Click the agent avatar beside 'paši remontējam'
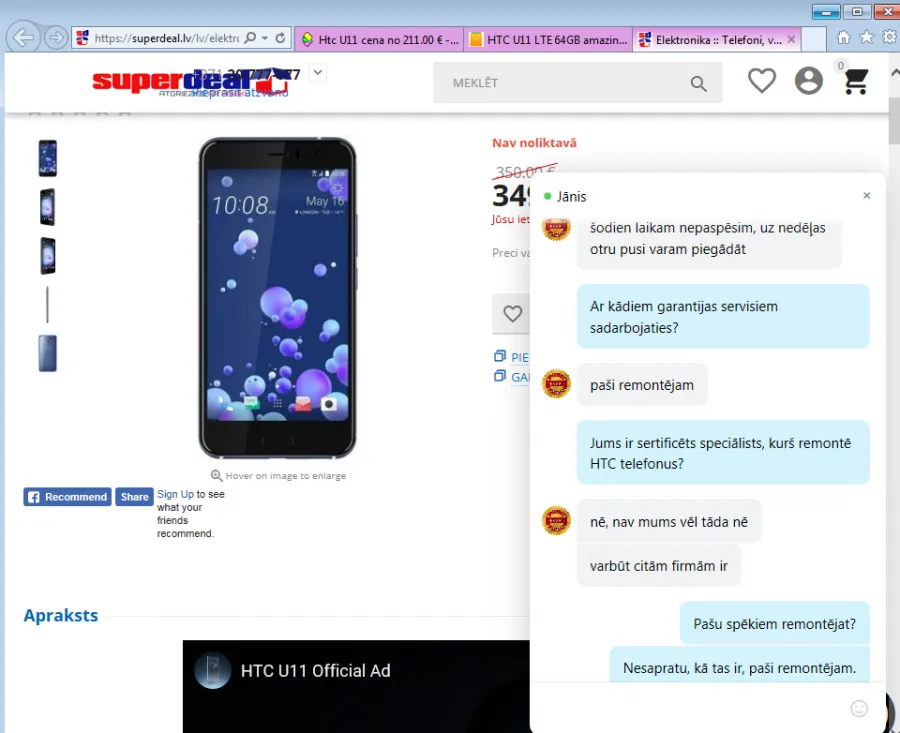This screenshot has height=733, width=900. coord(556,384)
